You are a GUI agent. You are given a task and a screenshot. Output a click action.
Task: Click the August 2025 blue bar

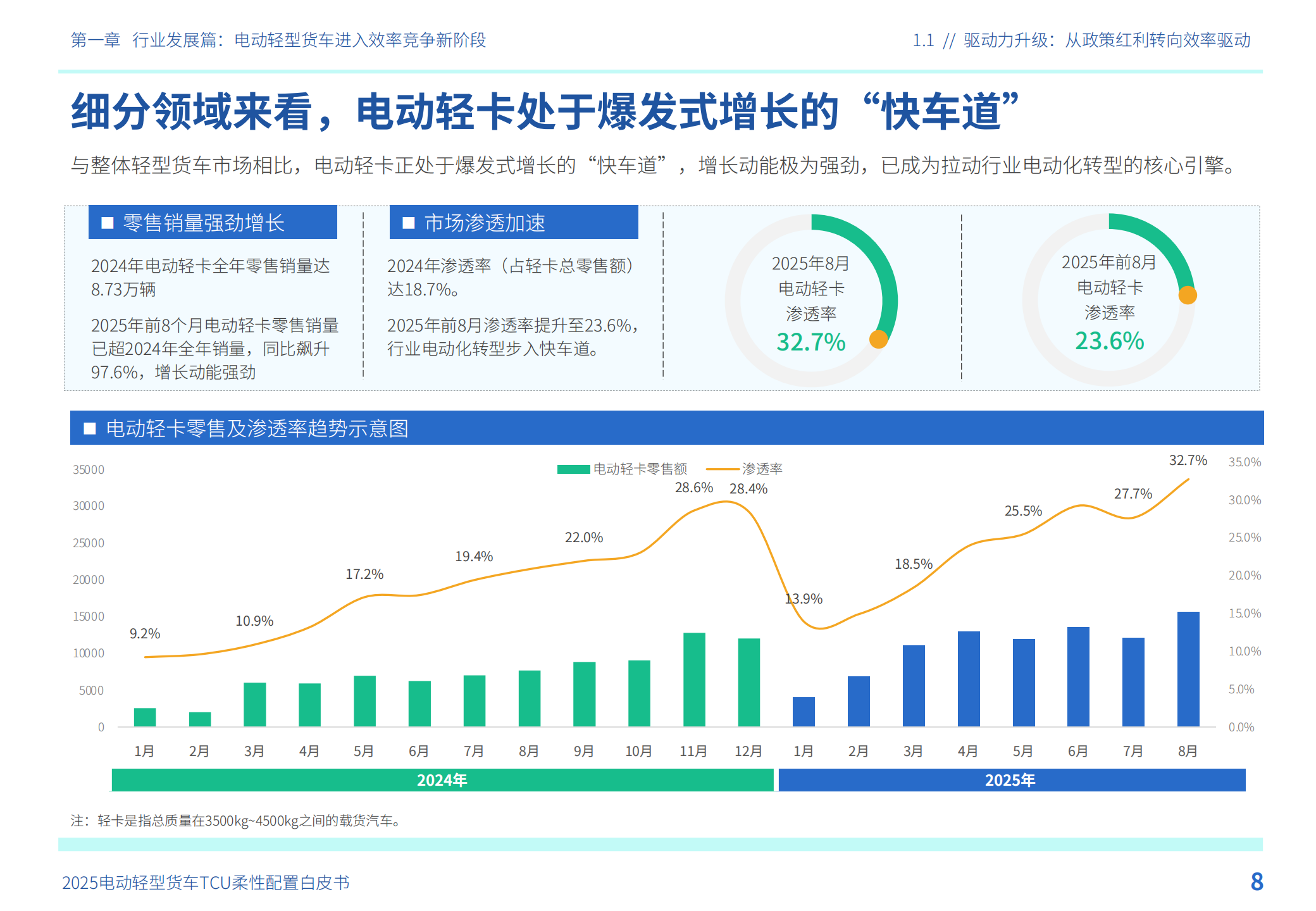(1188, 669)
